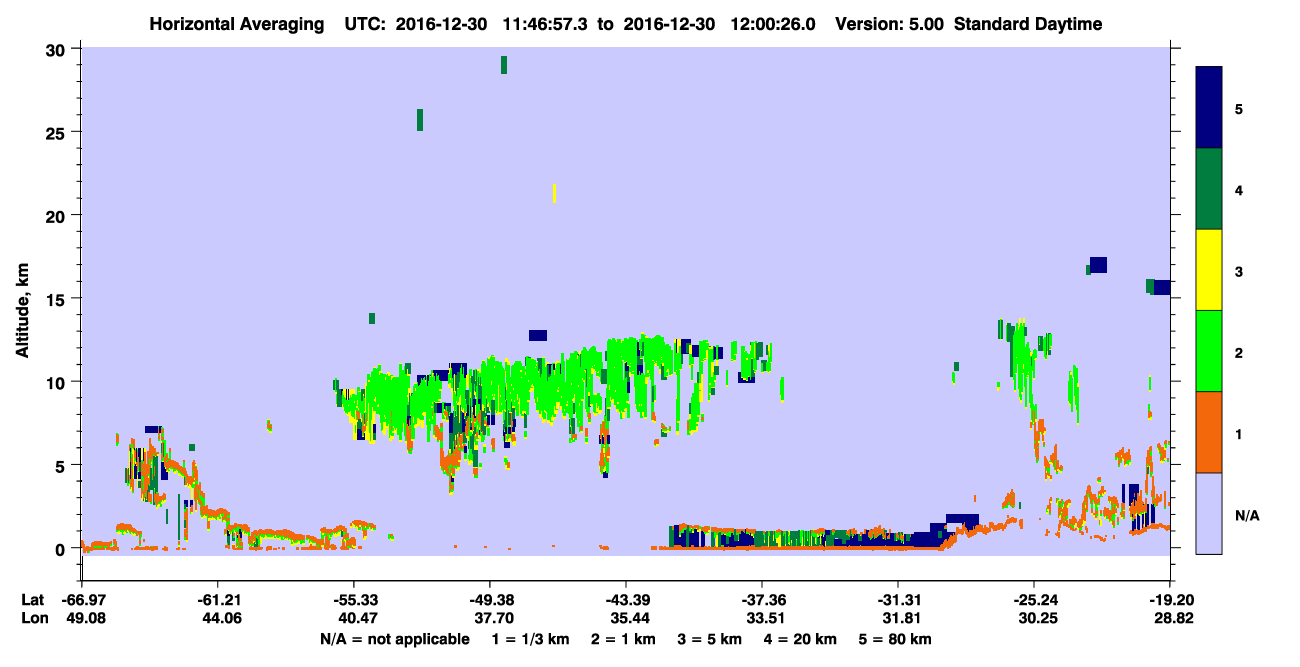Click the latitude value -61.21
Screen dimensions: 1300x667
(x=217, y=600)
